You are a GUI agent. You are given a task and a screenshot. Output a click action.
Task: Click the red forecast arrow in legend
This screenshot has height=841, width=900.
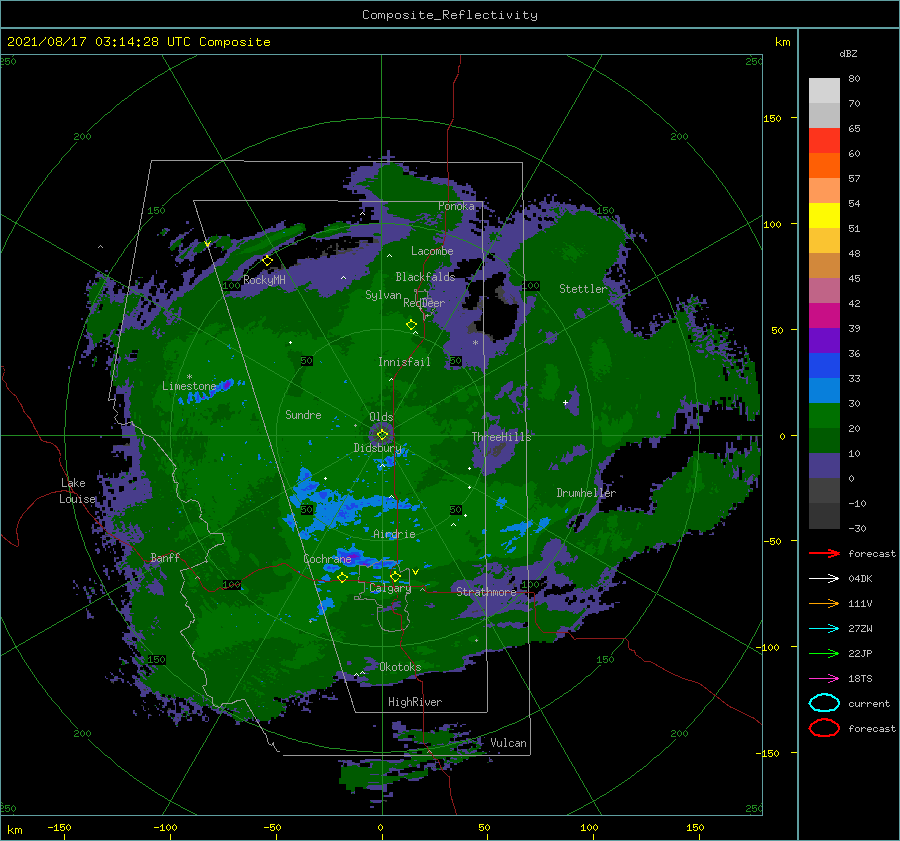[824, 553]
